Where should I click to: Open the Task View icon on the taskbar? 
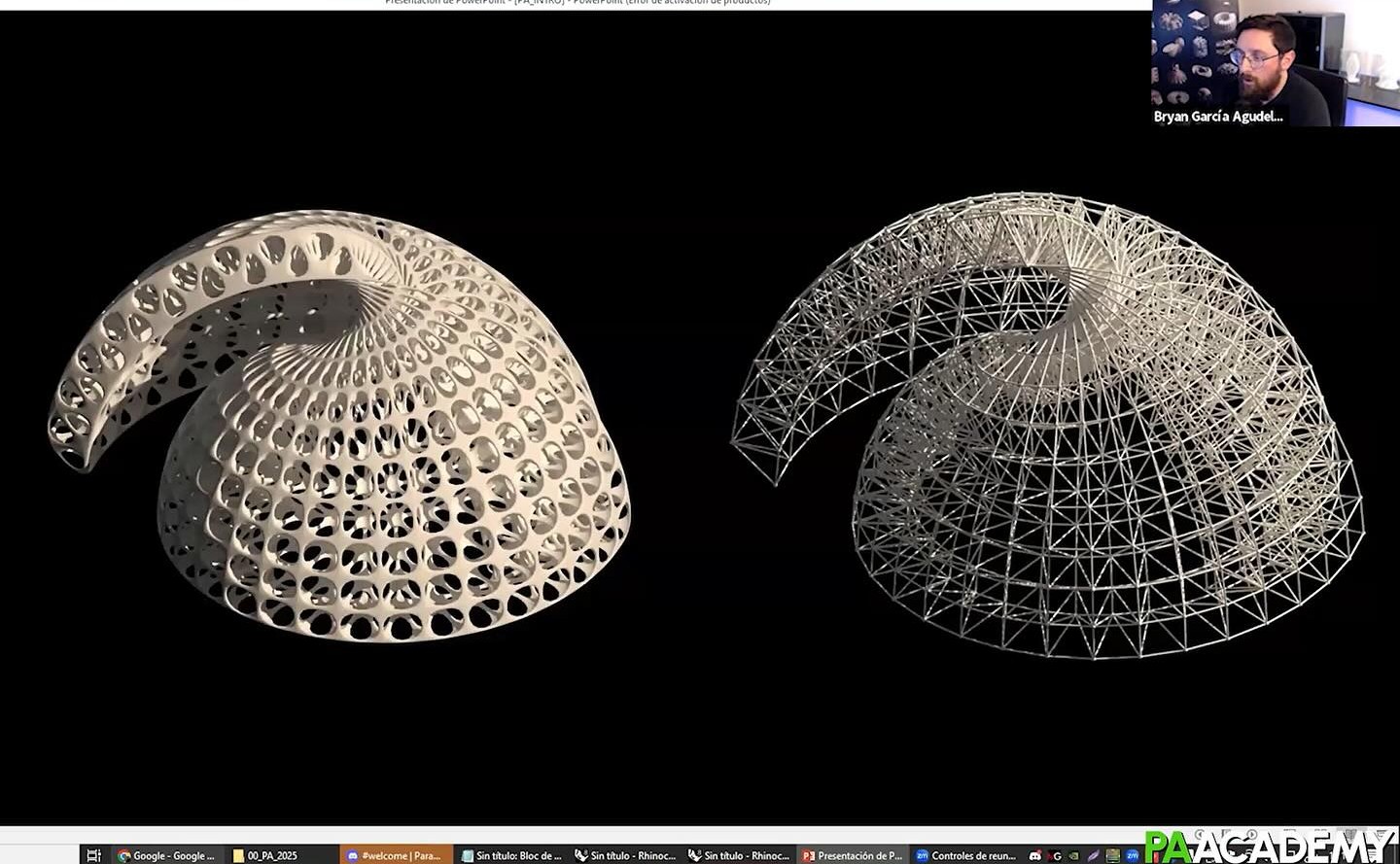click(92, 854)
